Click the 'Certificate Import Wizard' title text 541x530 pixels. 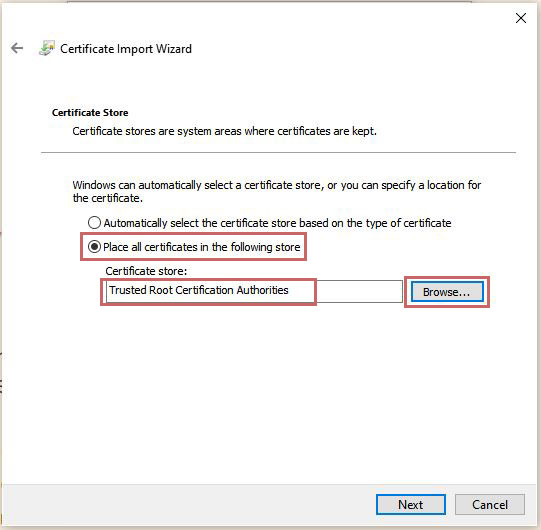click(x=126, y=49)
